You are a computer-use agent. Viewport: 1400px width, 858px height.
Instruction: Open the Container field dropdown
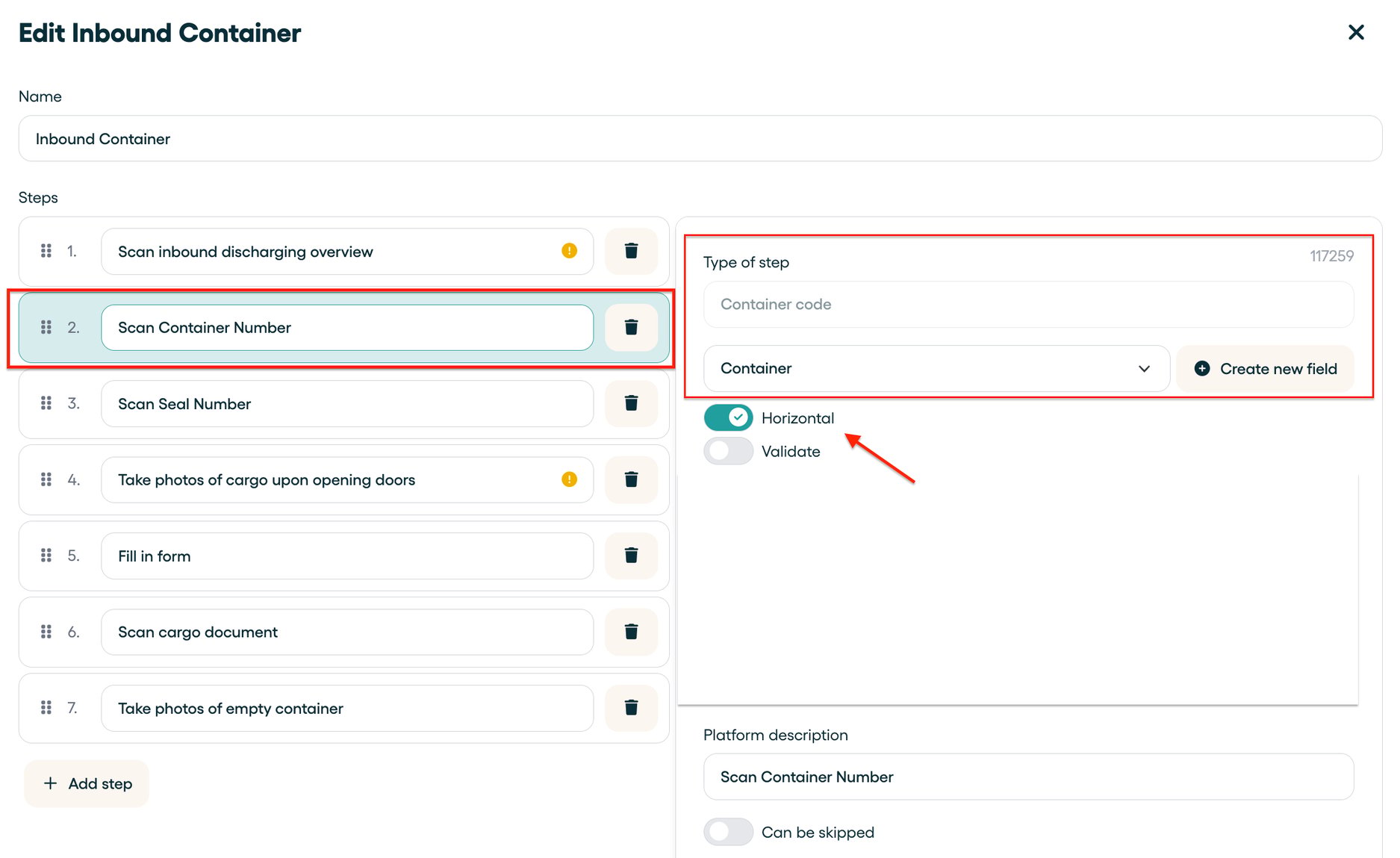coord(936,368)
